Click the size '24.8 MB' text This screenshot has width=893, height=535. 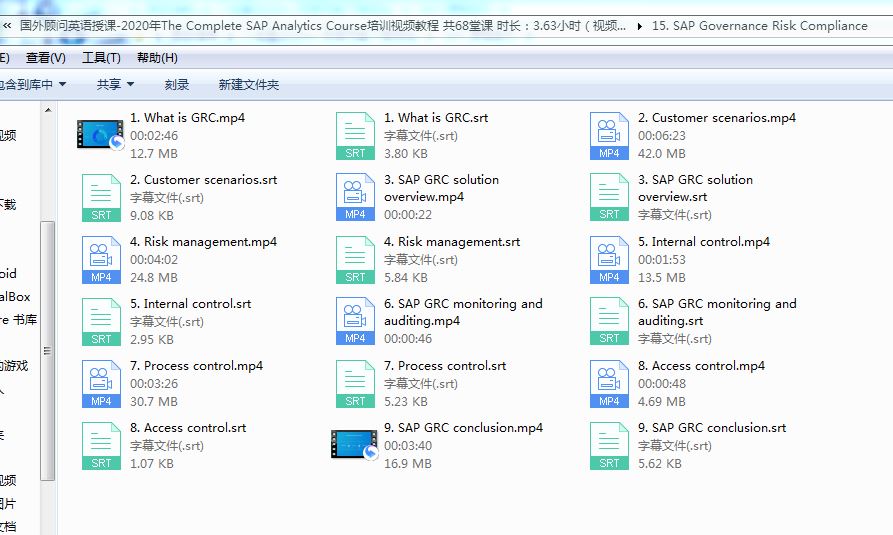click(154, 278)
